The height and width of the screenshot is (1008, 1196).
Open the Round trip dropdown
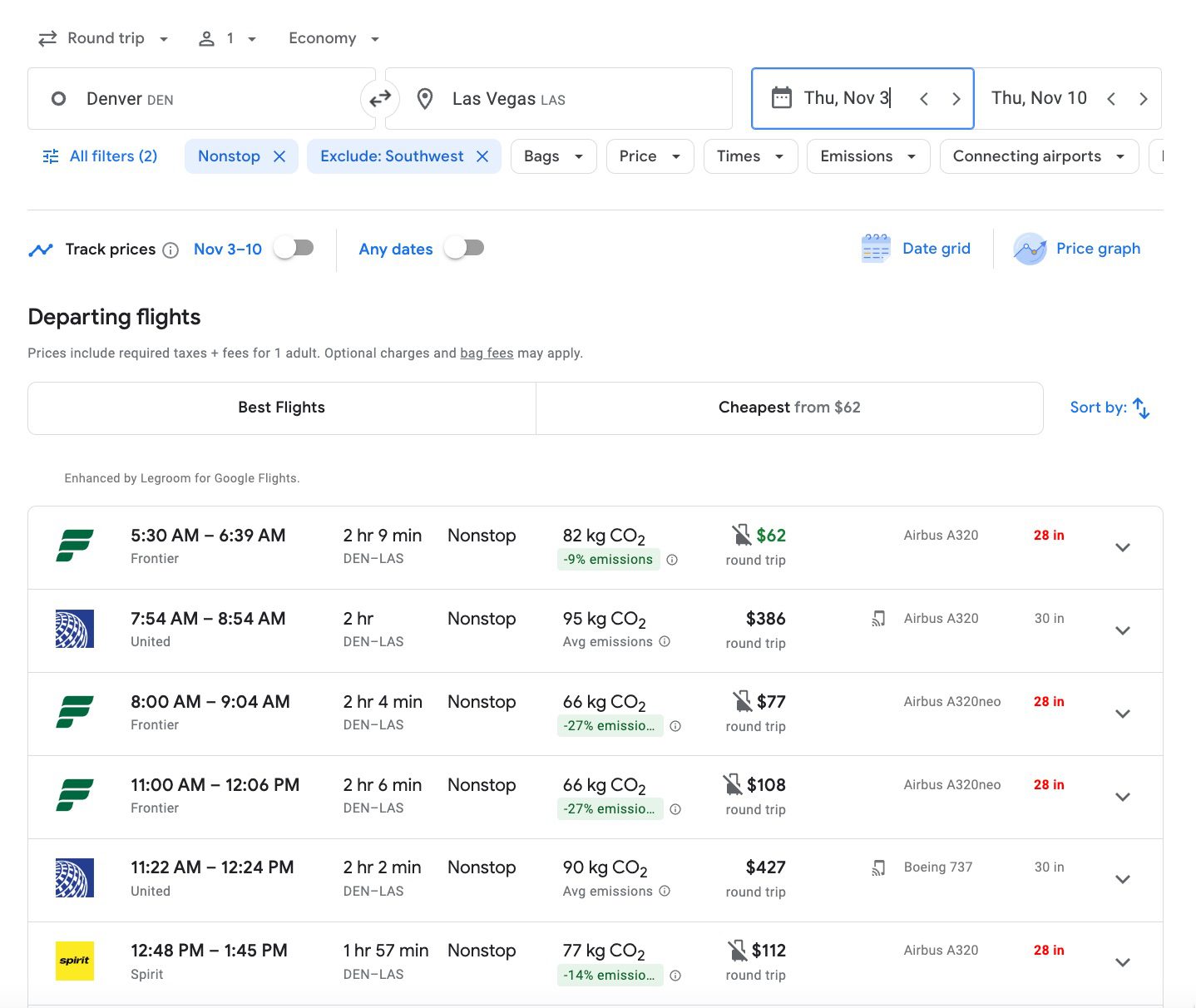point(104,38)
